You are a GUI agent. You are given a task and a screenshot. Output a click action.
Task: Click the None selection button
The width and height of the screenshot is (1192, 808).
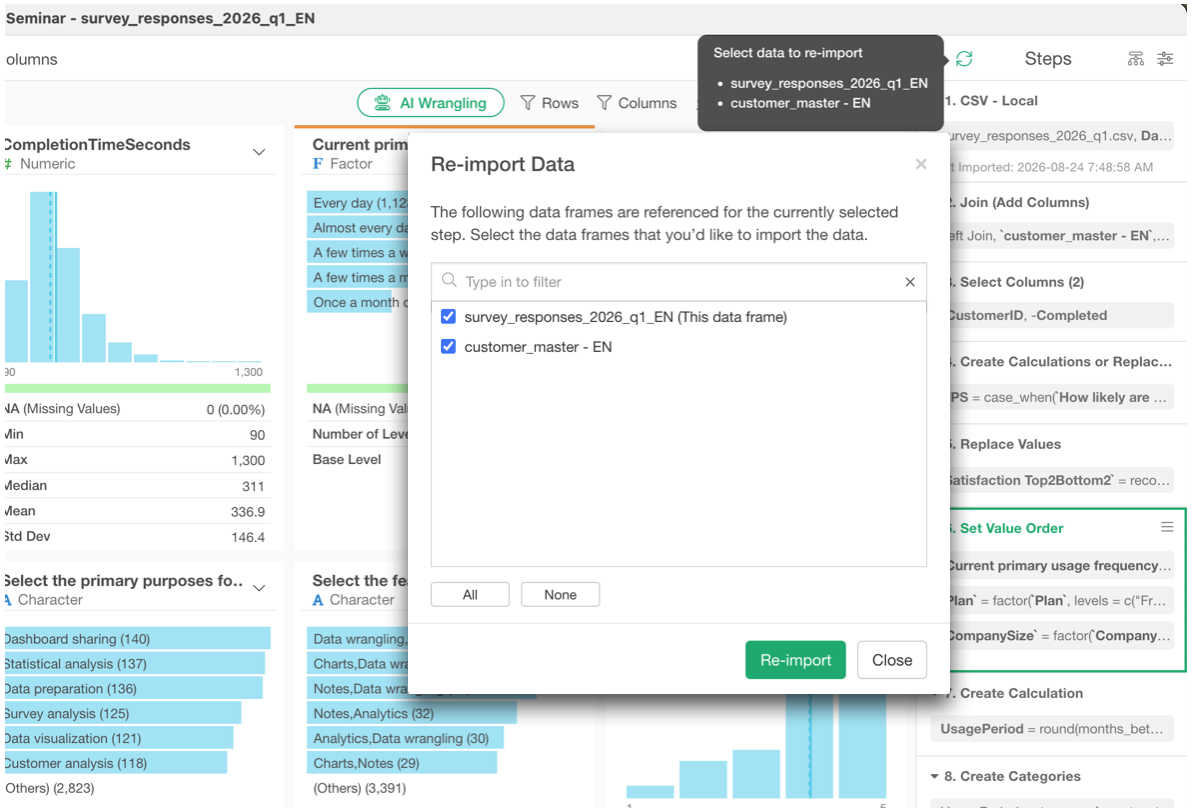[x=560, y=594]
